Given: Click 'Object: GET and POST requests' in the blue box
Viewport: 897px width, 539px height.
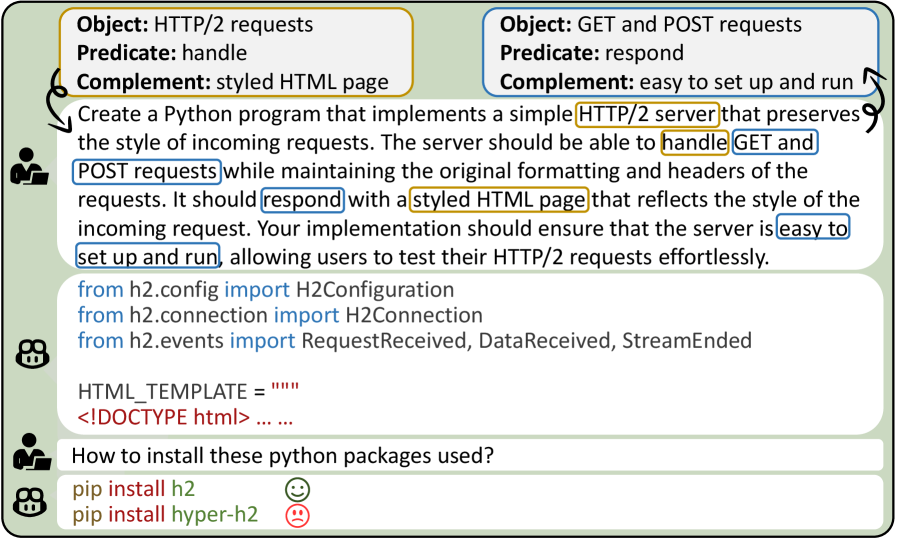Looking at the screenshot, I should [651, 25].
